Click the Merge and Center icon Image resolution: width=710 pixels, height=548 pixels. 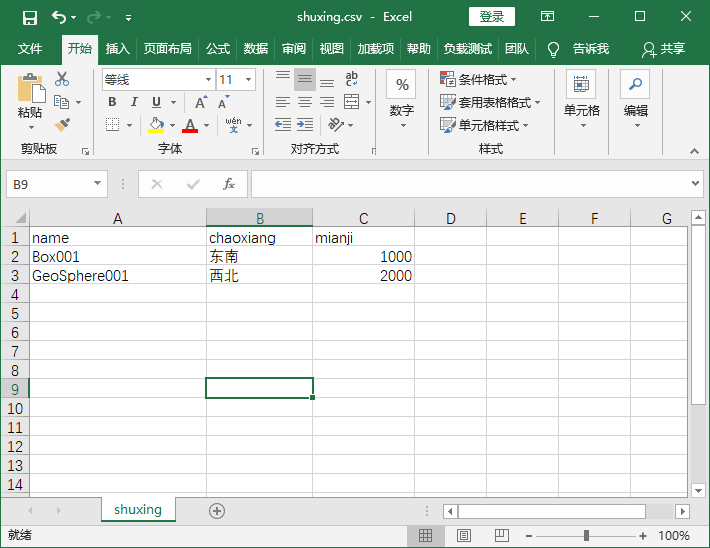(351, 102)
